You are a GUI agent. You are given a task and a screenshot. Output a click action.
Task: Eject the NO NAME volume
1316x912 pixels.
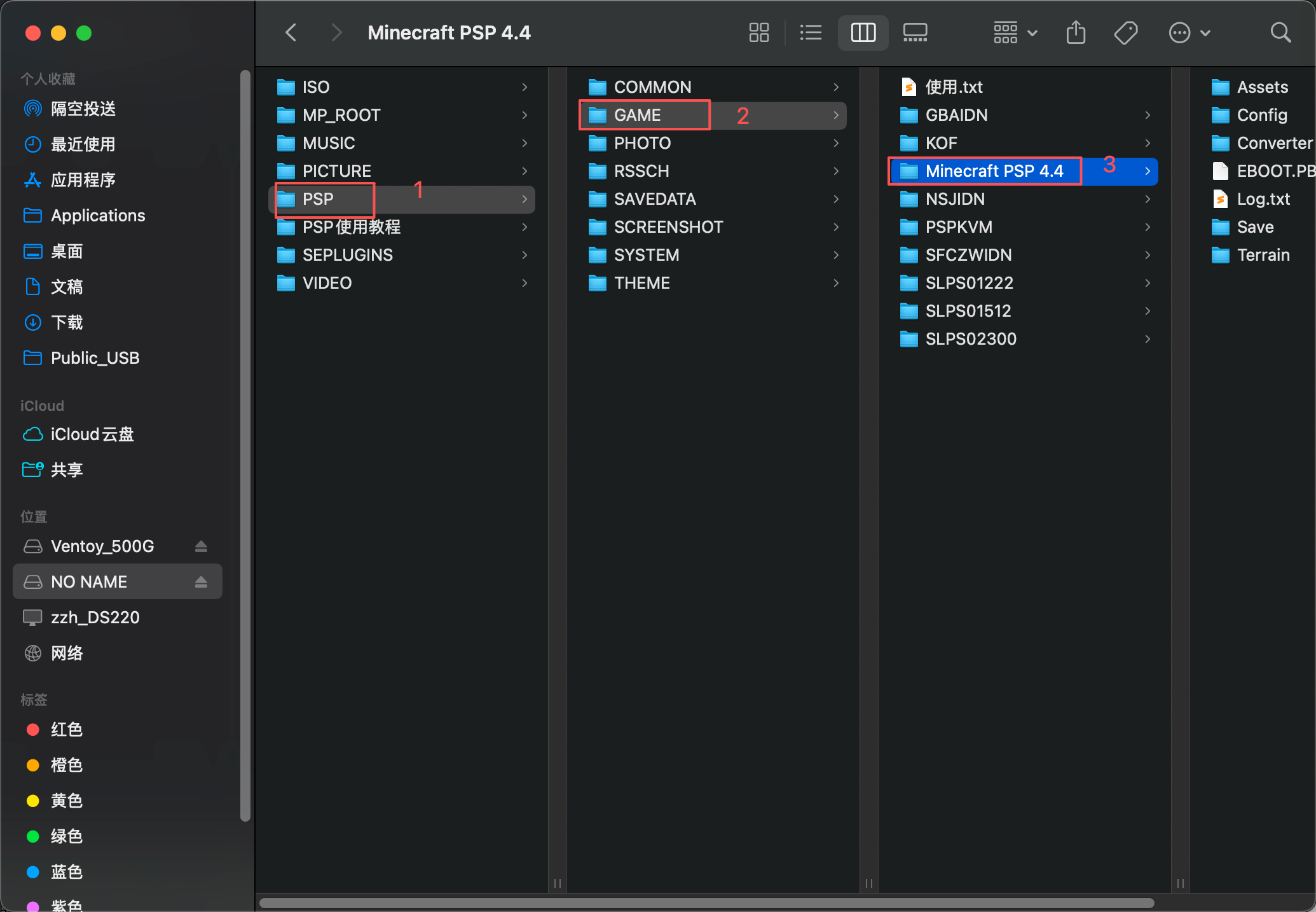click(x=201, y=582)
